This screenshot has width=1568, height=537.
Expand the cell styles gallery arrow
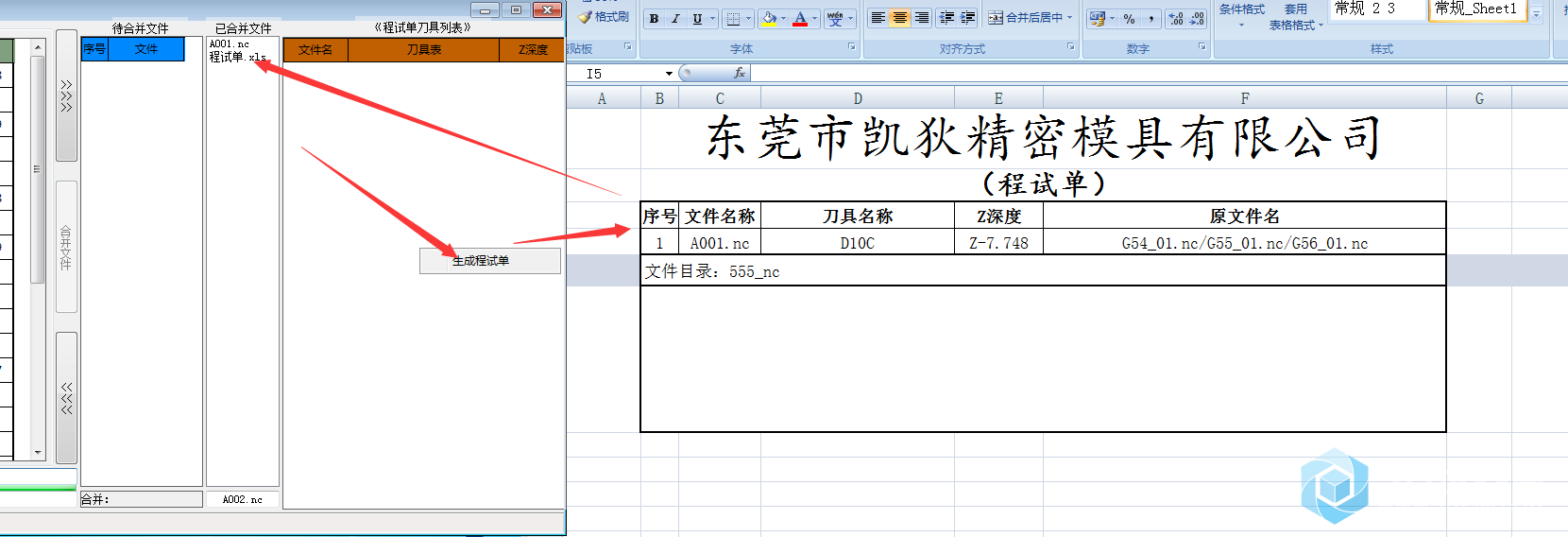click(x=1537, y=13)
